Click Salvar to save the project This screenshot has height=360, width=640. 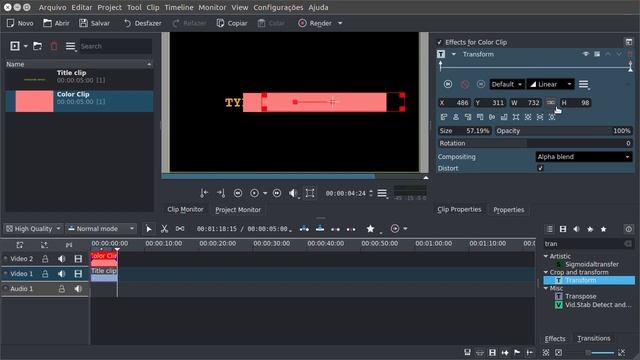(x=94, y=23)
